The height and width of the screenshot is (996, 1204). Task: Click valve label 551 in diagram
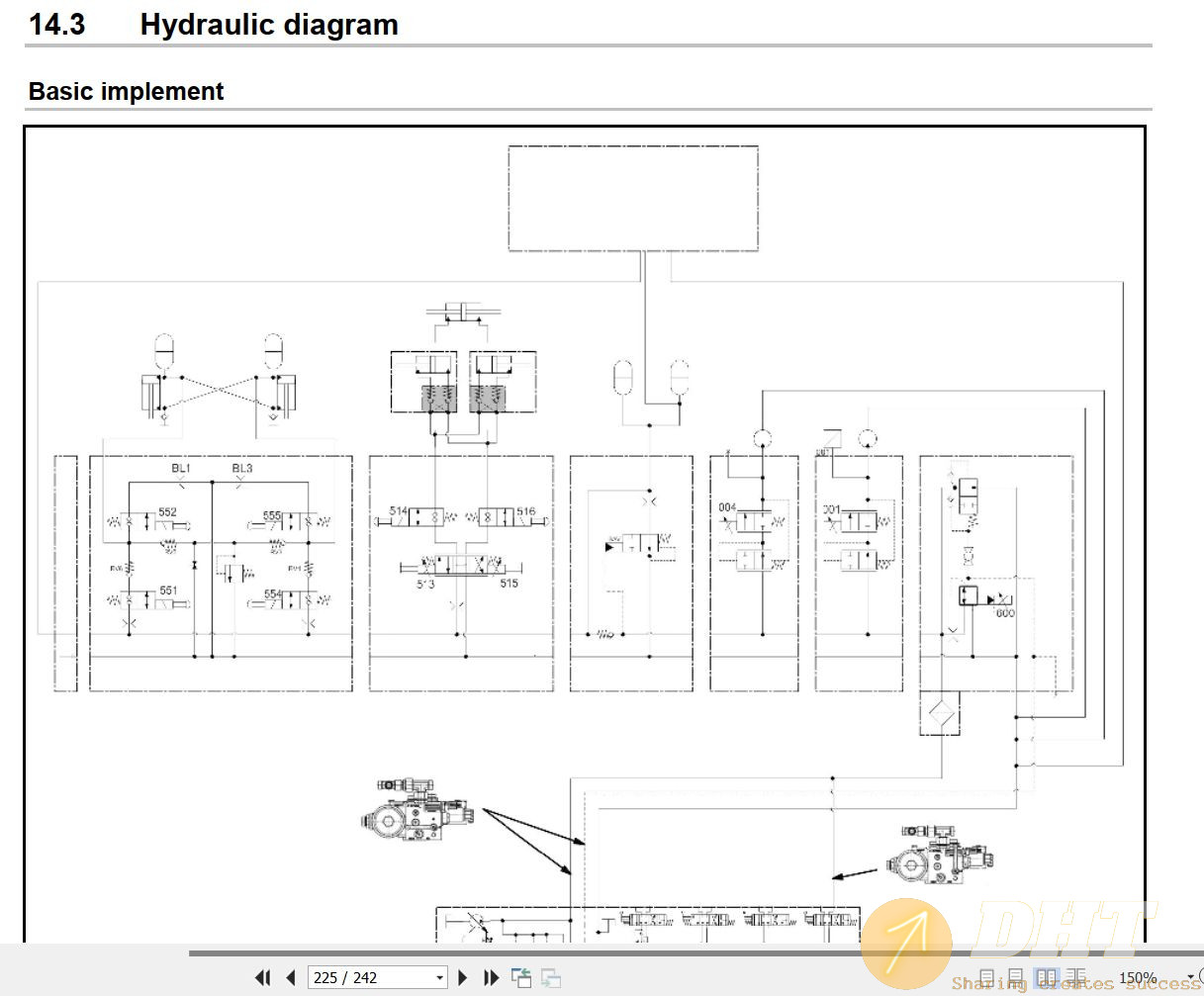[x=168, y=590]
